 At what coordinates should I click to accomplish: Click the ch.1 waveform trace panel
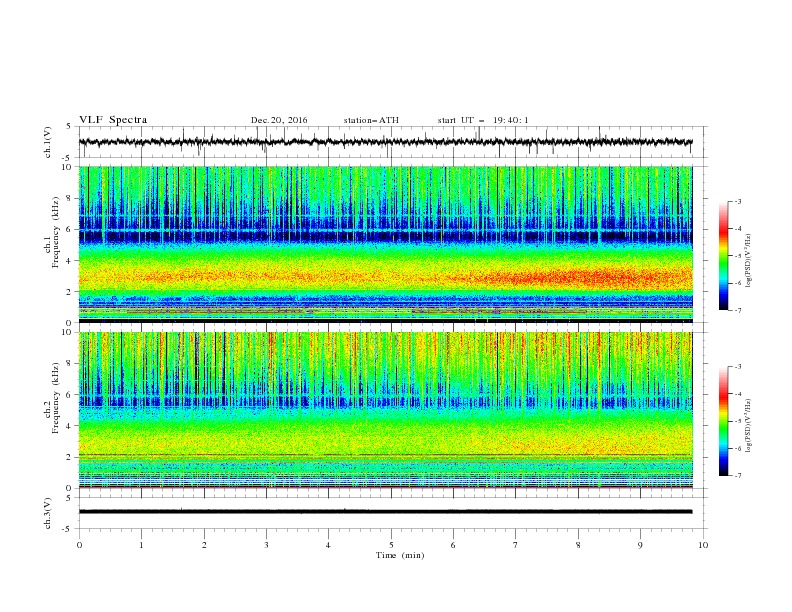(392, 142)
